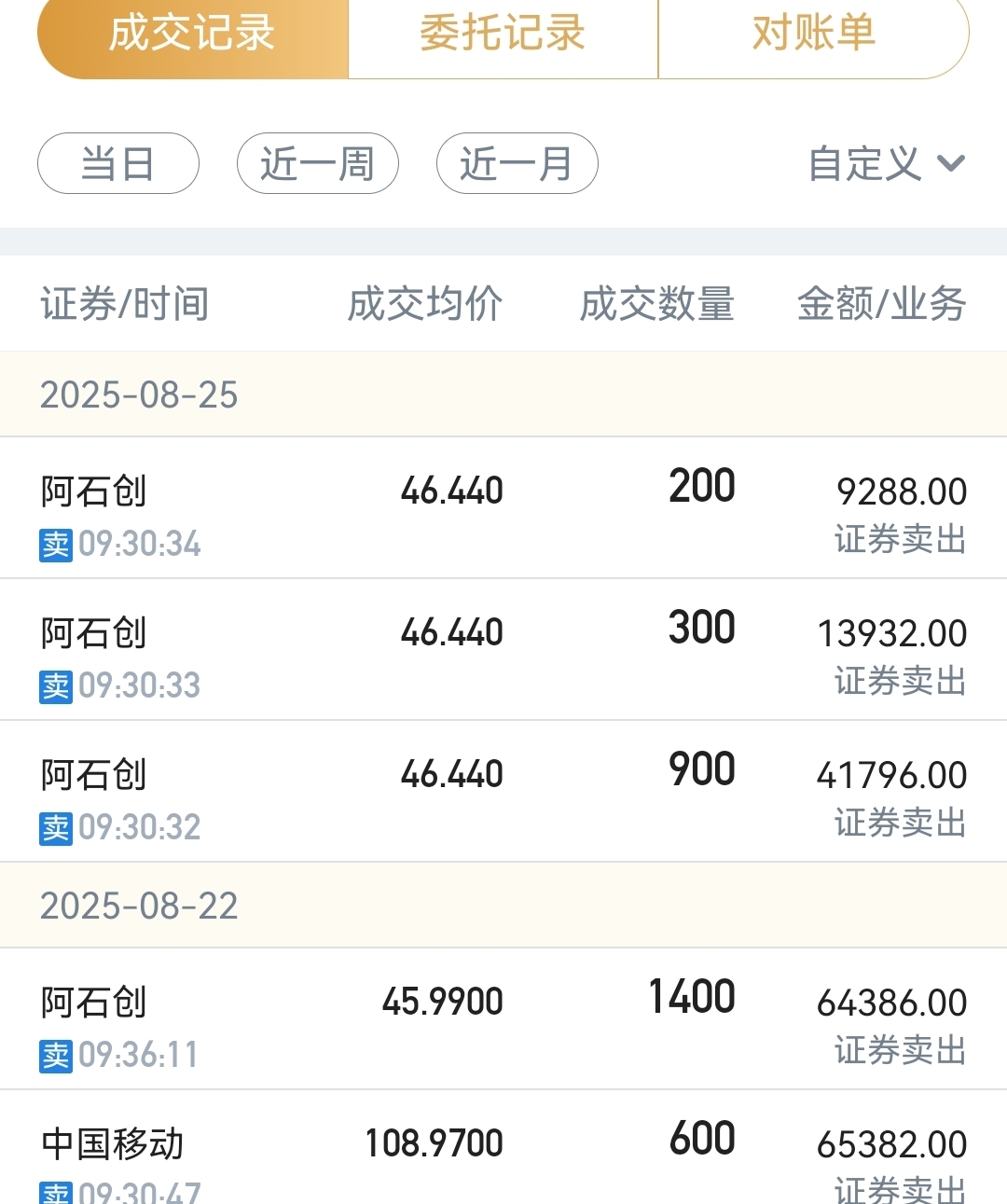
Task: Select the 成交记录 tab
Action: click(192, 35)
